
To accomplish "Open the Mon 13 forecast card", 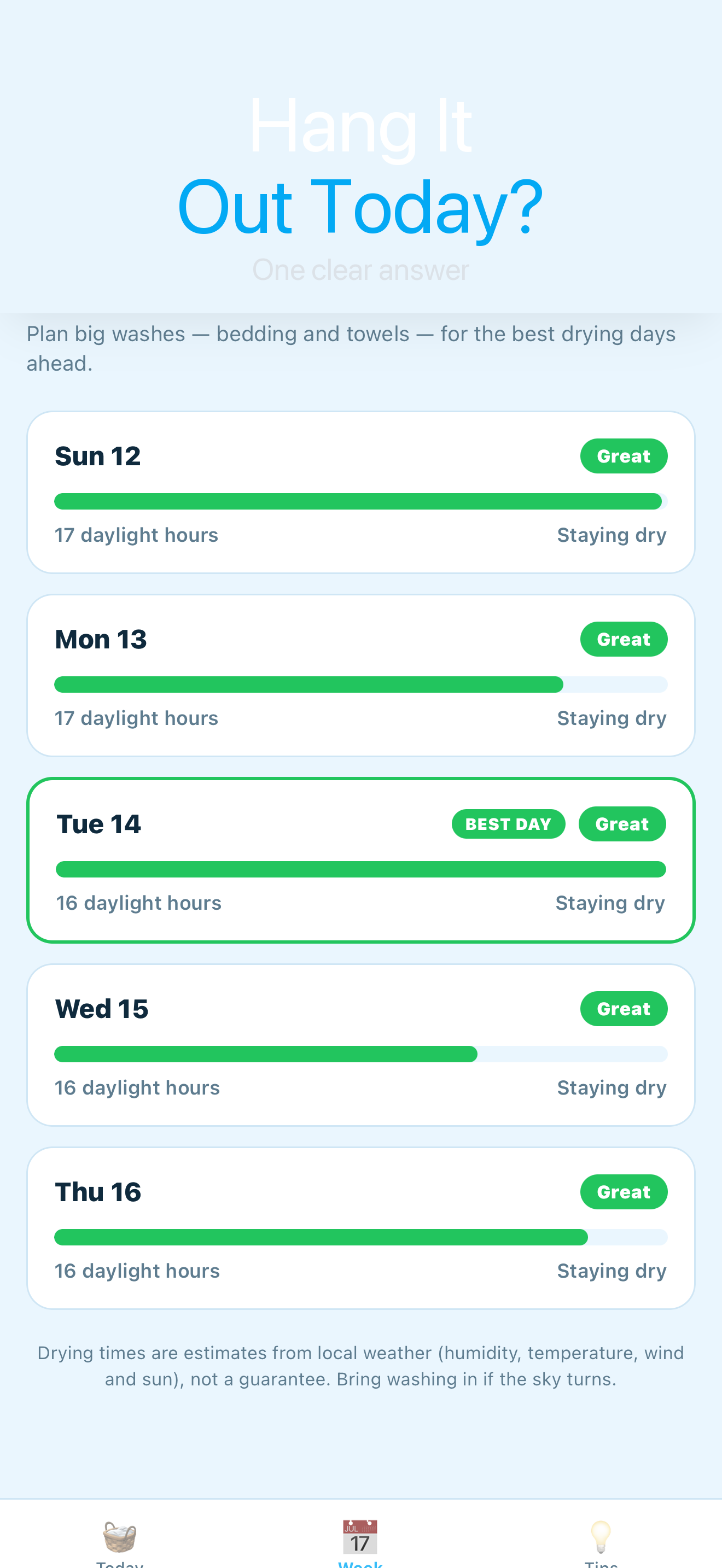I will [x=361, y=676].
